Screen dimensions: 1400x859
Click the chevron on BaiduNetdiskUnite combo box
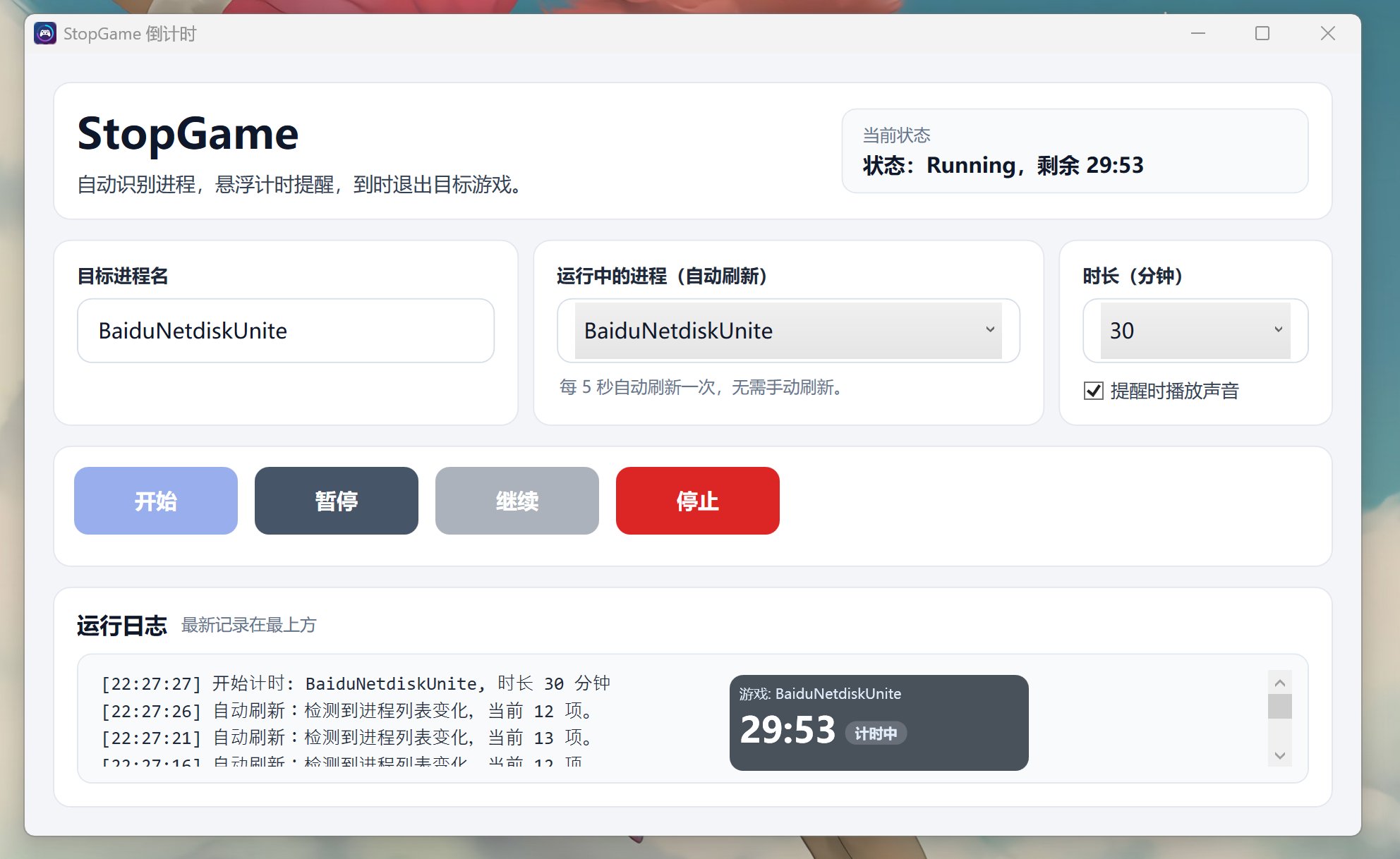tap(990, 330)
